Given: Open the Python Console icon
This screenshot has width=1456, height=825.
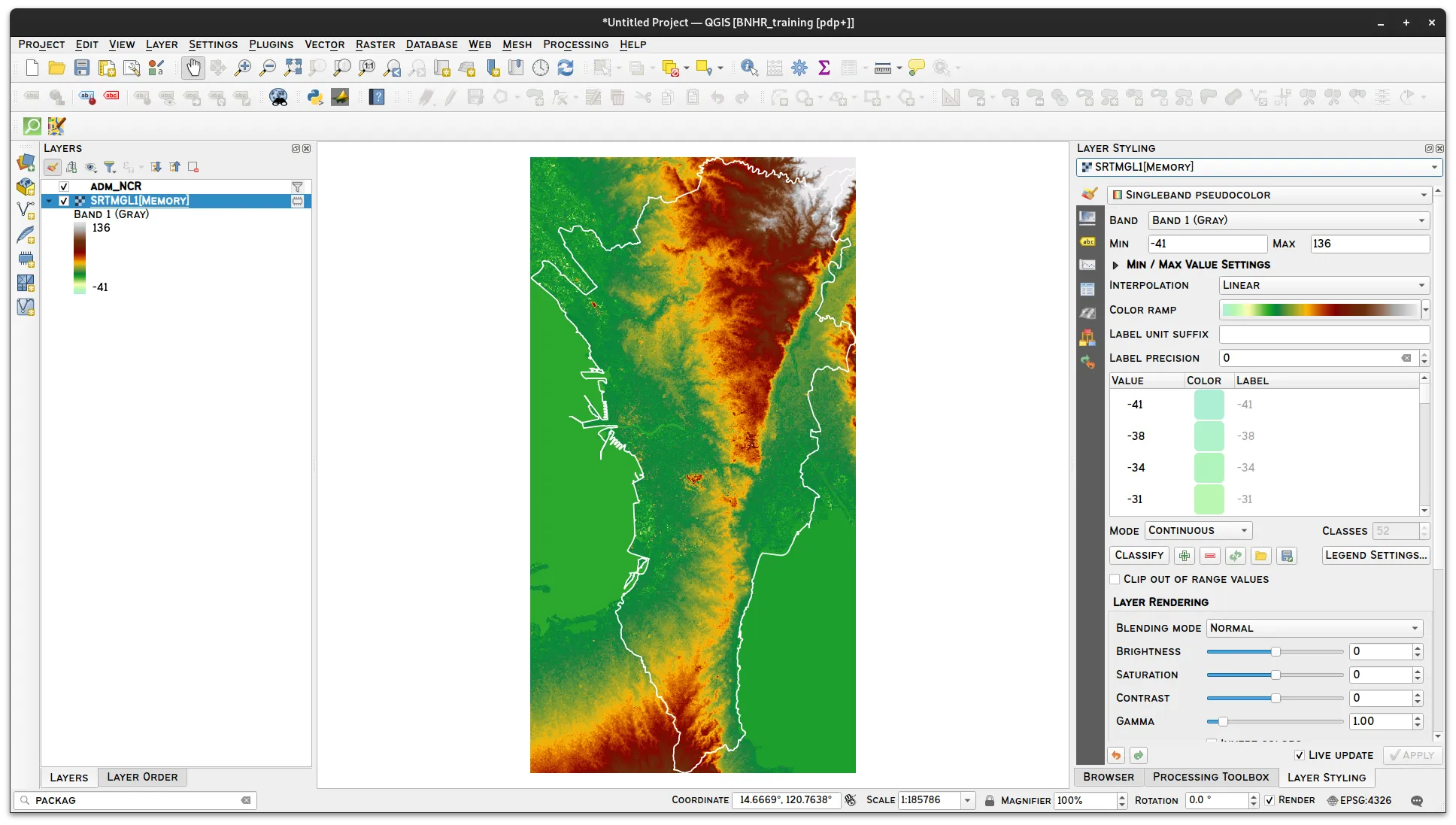Looking at the screenshot, I should tap(314, 97).
